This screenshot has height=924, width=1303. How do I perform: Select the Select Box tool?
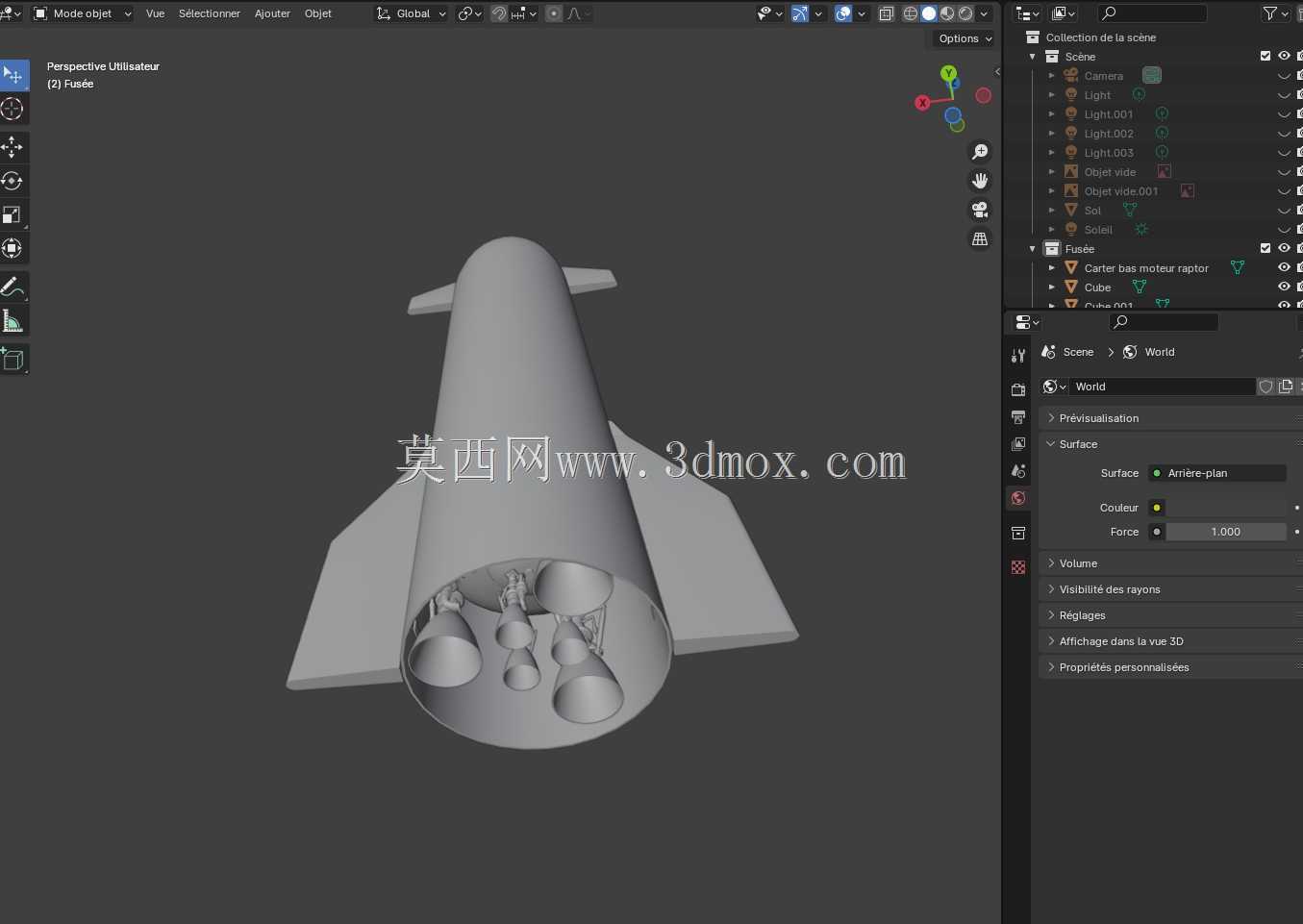(x=13, y=75)
